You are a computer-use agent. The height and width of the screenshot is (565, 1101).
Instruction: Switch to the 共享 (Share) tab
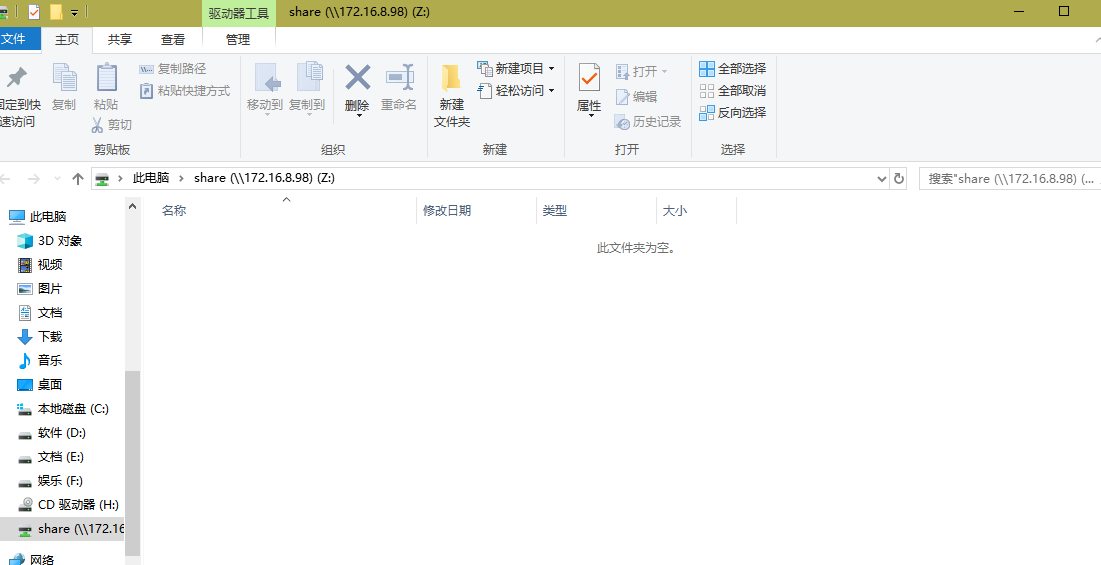pyautogui.click(x=119, y=40)
